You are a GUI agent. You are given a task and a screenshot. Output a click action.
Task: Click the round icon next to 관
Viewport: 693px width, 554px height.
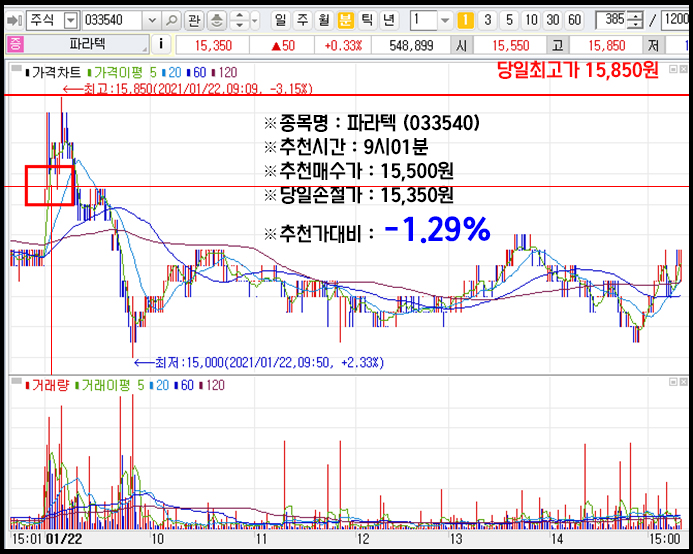217,20
